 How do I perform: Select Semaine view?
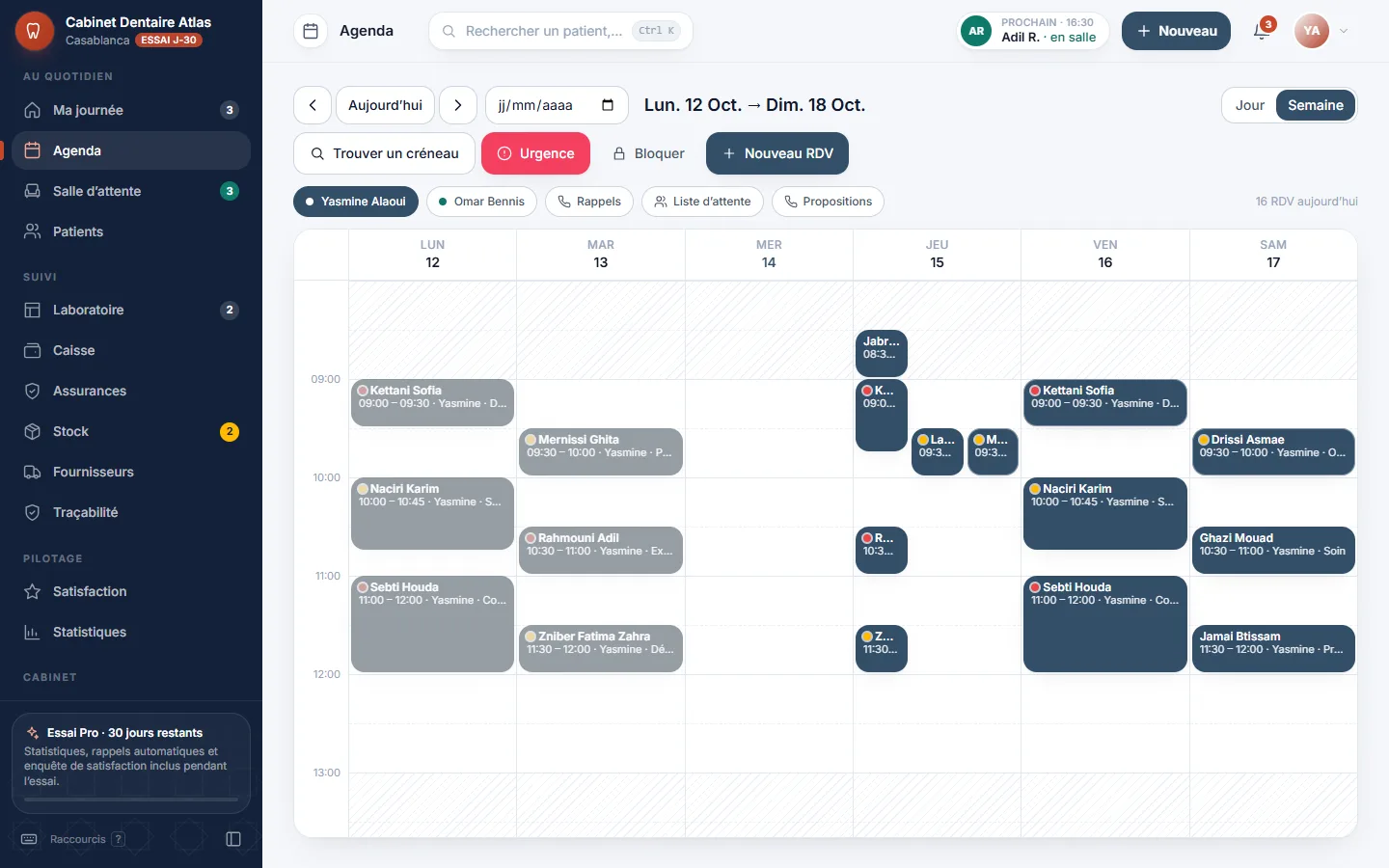[1316, 105]
